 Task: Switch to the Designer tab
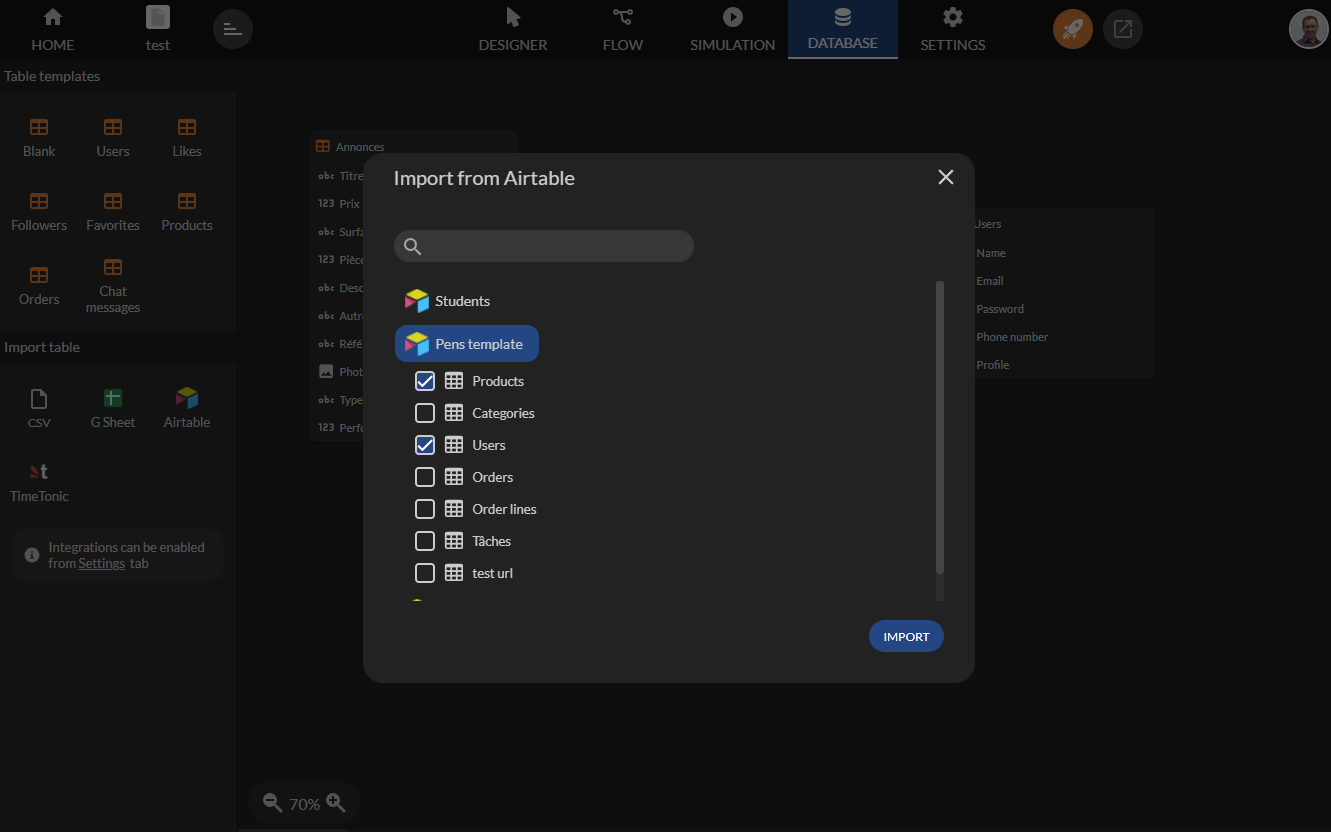point(513,29)
